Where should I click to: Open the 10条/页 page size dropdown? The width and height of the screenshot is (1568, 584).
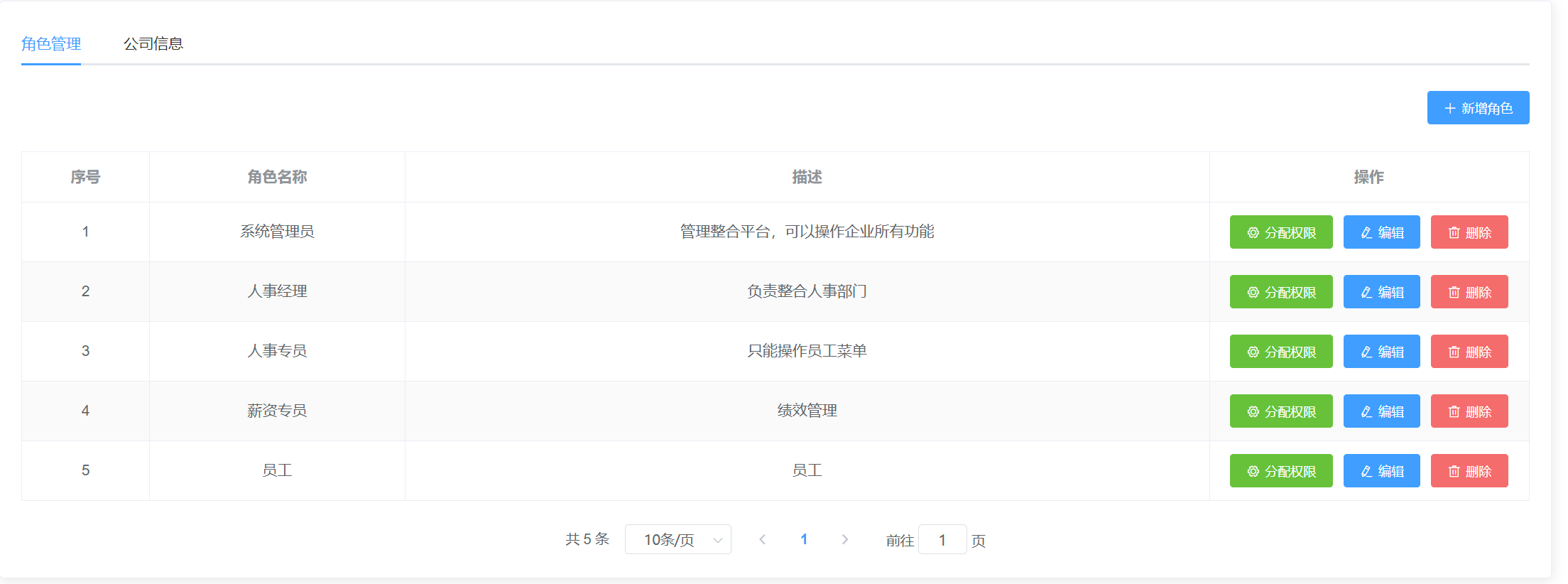point(678,540)
